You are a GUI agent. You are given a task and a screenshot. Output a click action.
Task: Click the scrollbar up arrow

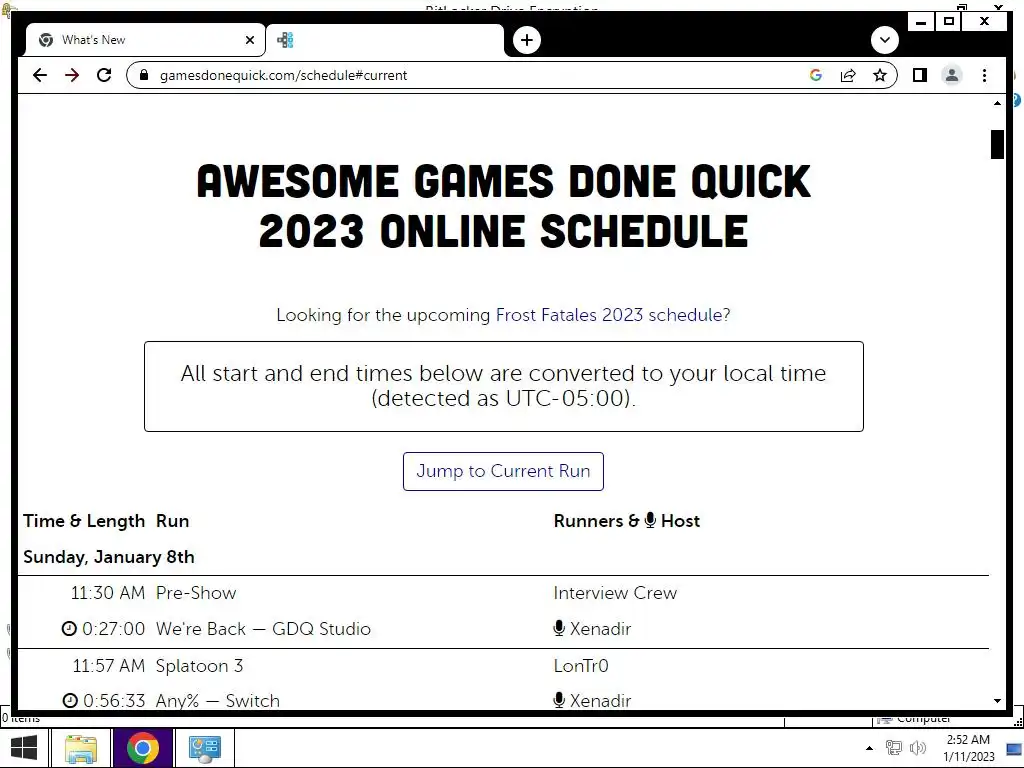(x=997, y=103)
